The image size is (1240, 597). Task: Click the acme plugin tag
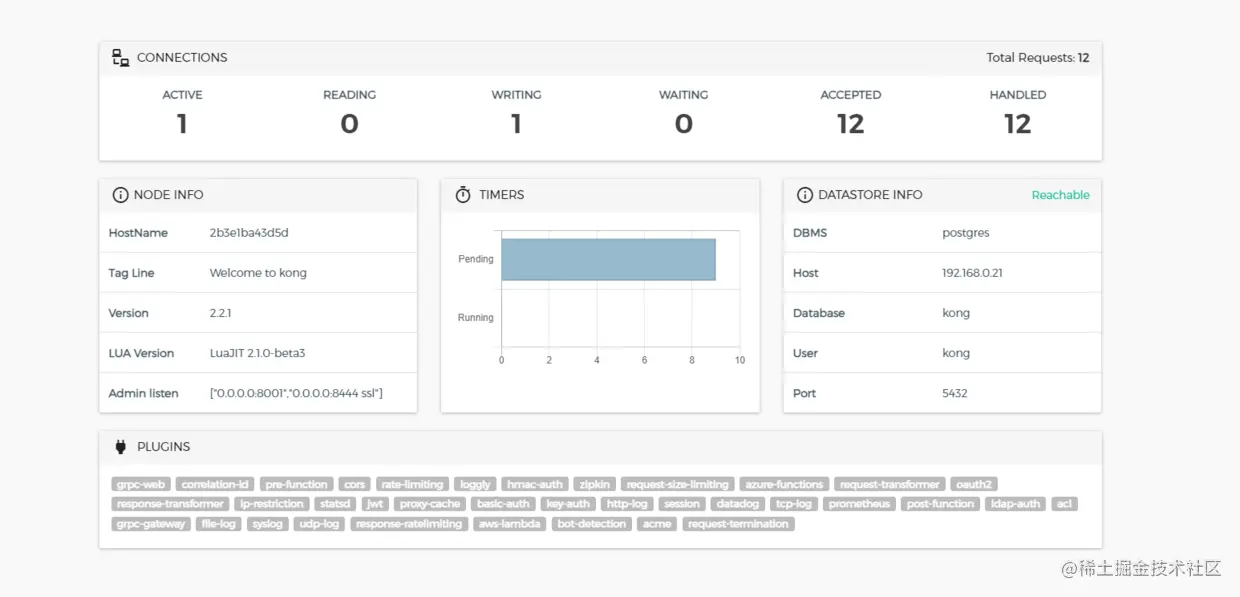pyautogui.click(x=657, y=524)
